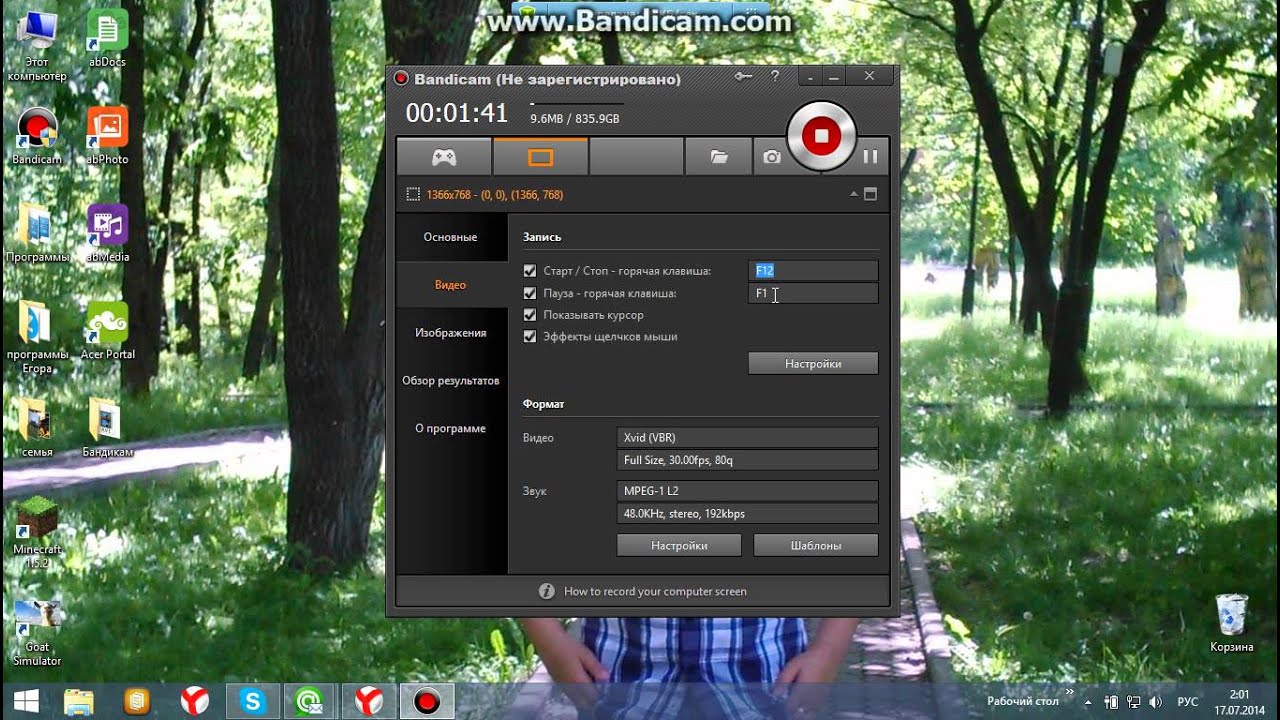
Task: Click the 9.6MB / 835.9GB size indicator
Action: click(574, 118)
